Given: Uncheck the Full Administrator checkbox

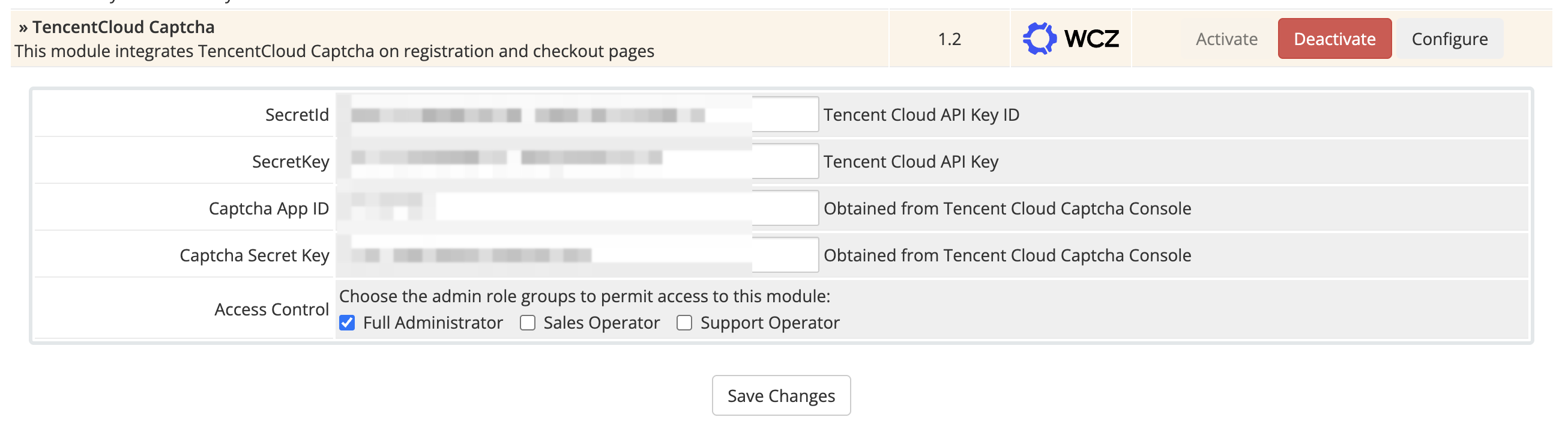Looking at the screenshot, I should tap(347, 323).
